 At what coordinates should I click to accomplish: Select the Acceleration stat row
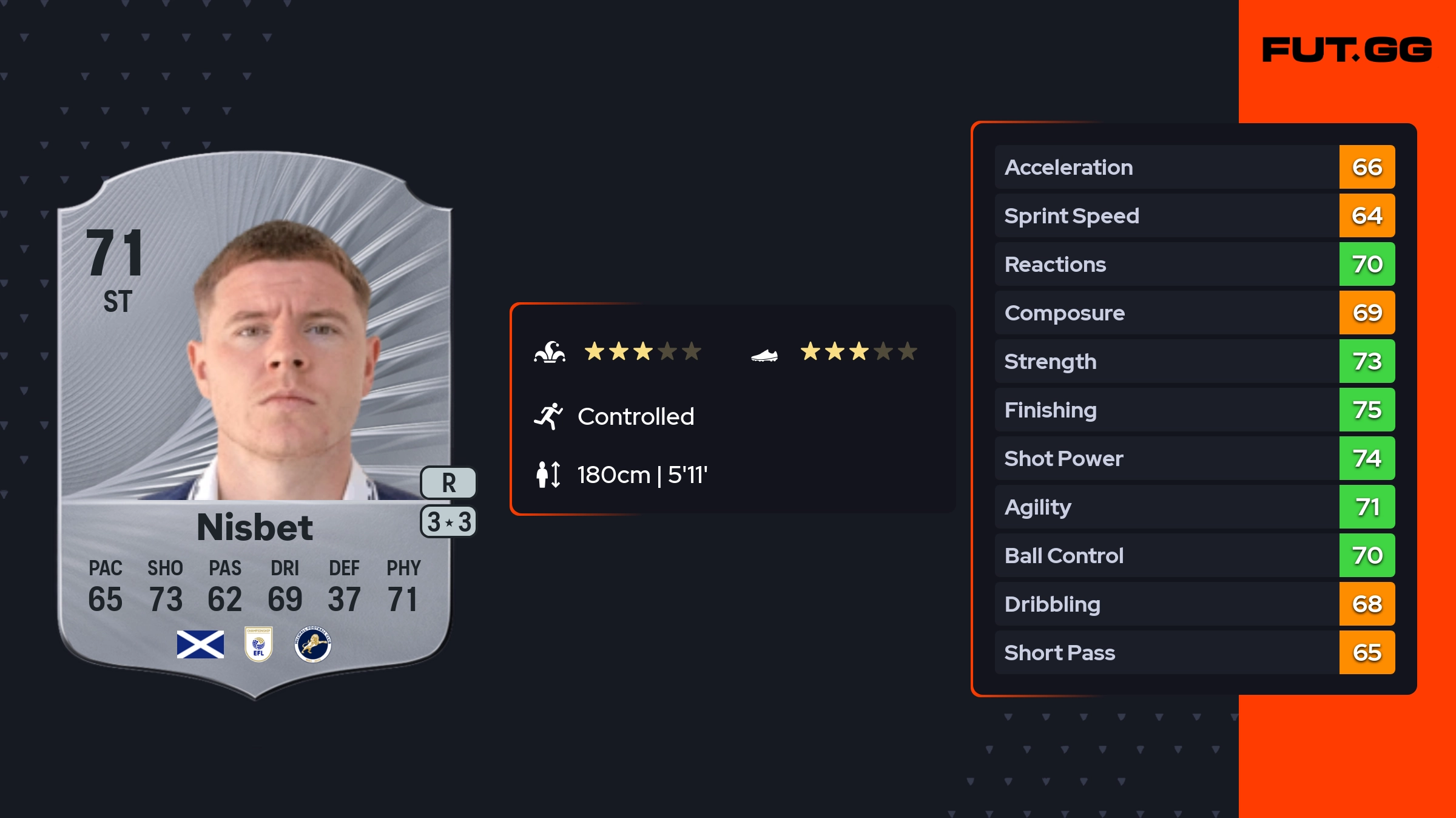point(1165,167)
